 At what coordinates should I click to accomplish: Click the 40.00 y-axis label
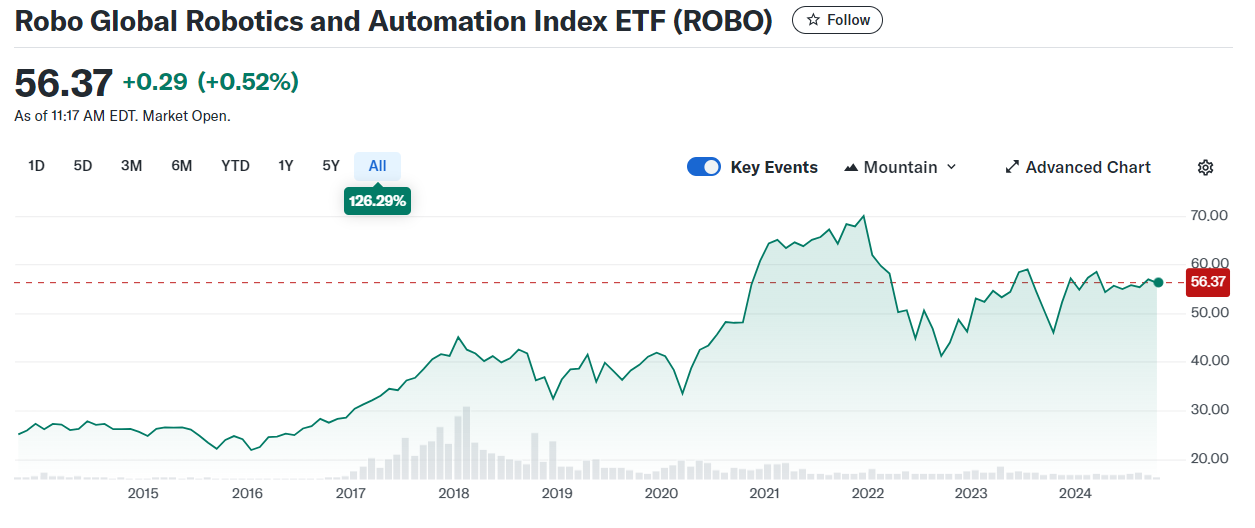1209,361
